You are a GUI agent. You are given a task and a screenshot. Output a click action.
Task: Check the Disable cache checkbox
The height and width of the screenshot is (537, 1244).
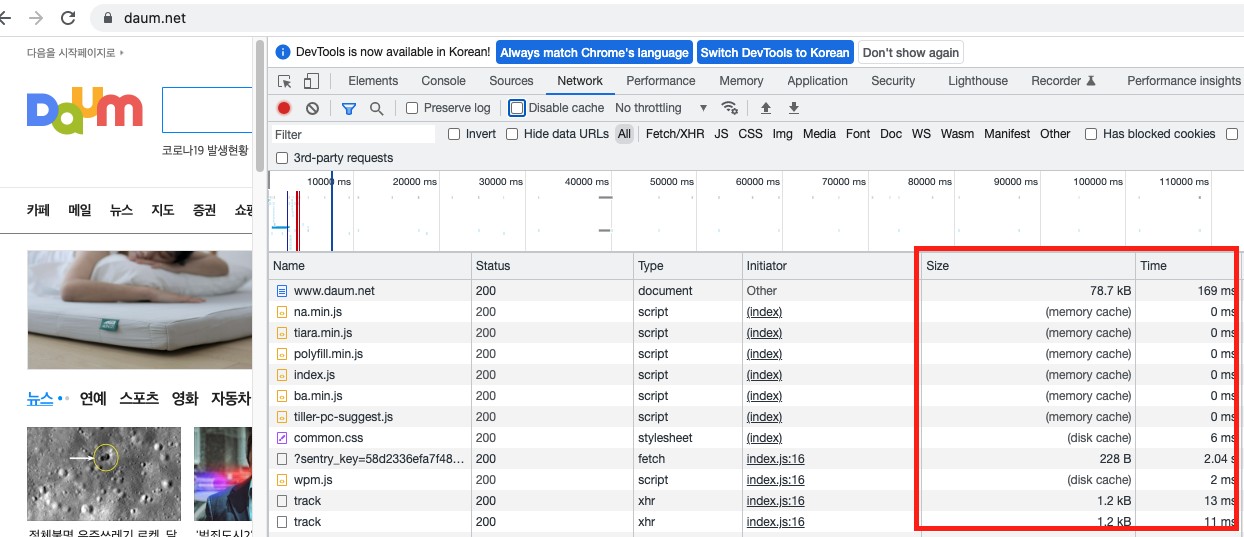[517, 108]
